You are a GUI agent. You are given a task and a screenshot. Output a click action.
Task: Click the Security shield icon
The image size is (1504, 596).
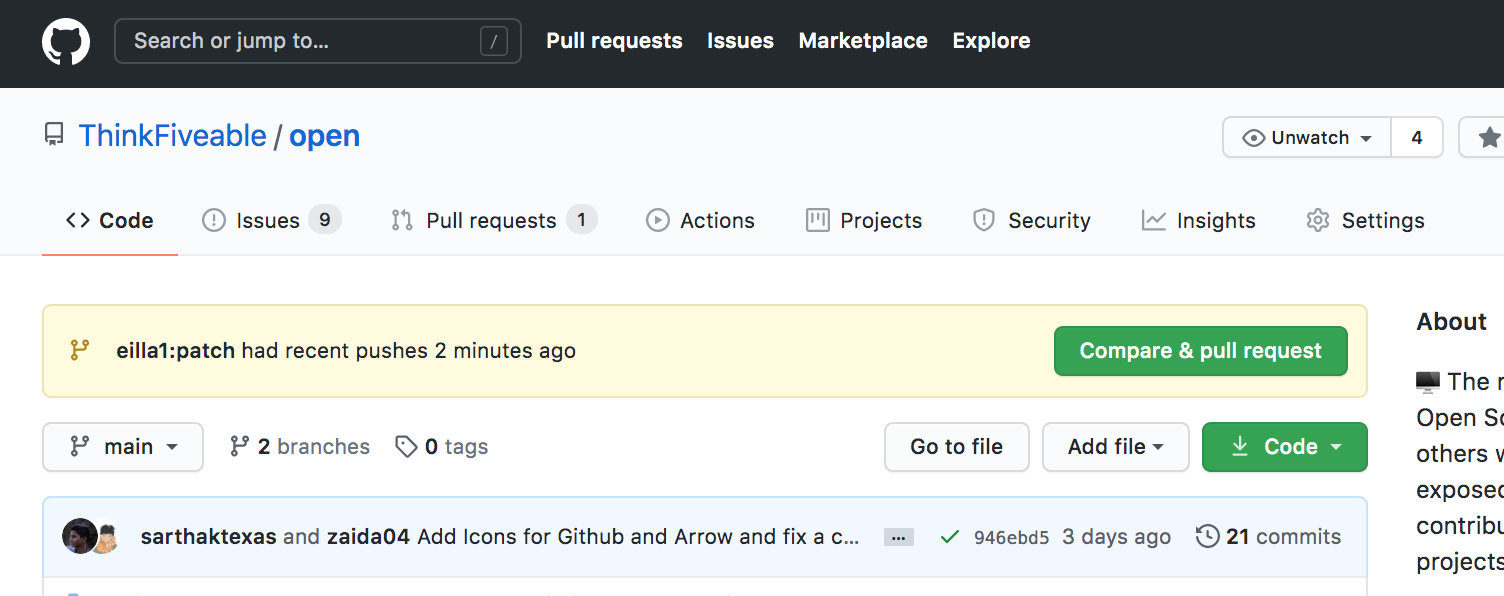click(984, 221)
